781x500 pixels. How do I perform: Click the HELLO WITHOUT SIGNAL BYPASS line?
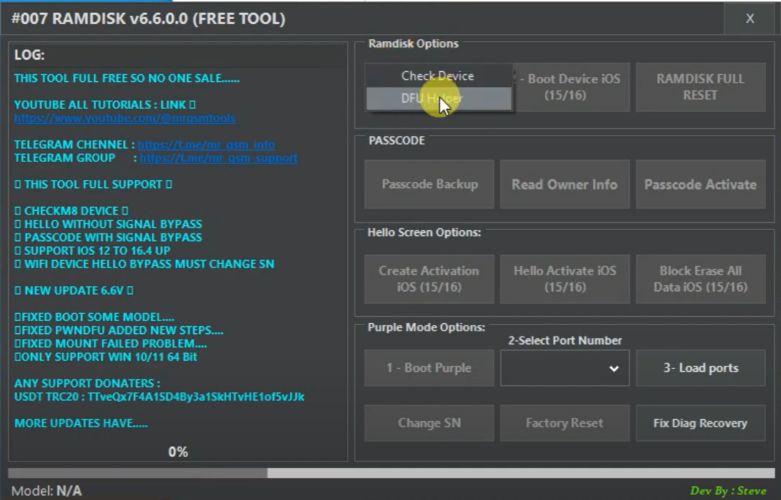(x=108, y=224)
